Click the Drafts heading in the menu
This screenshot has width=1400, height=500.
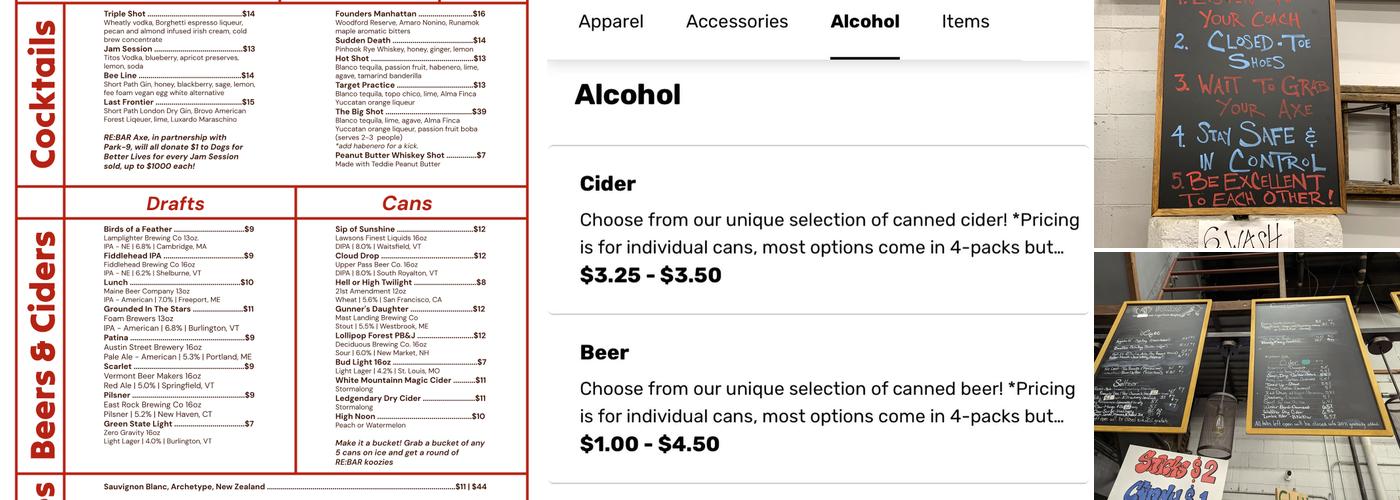pos(175,204)
